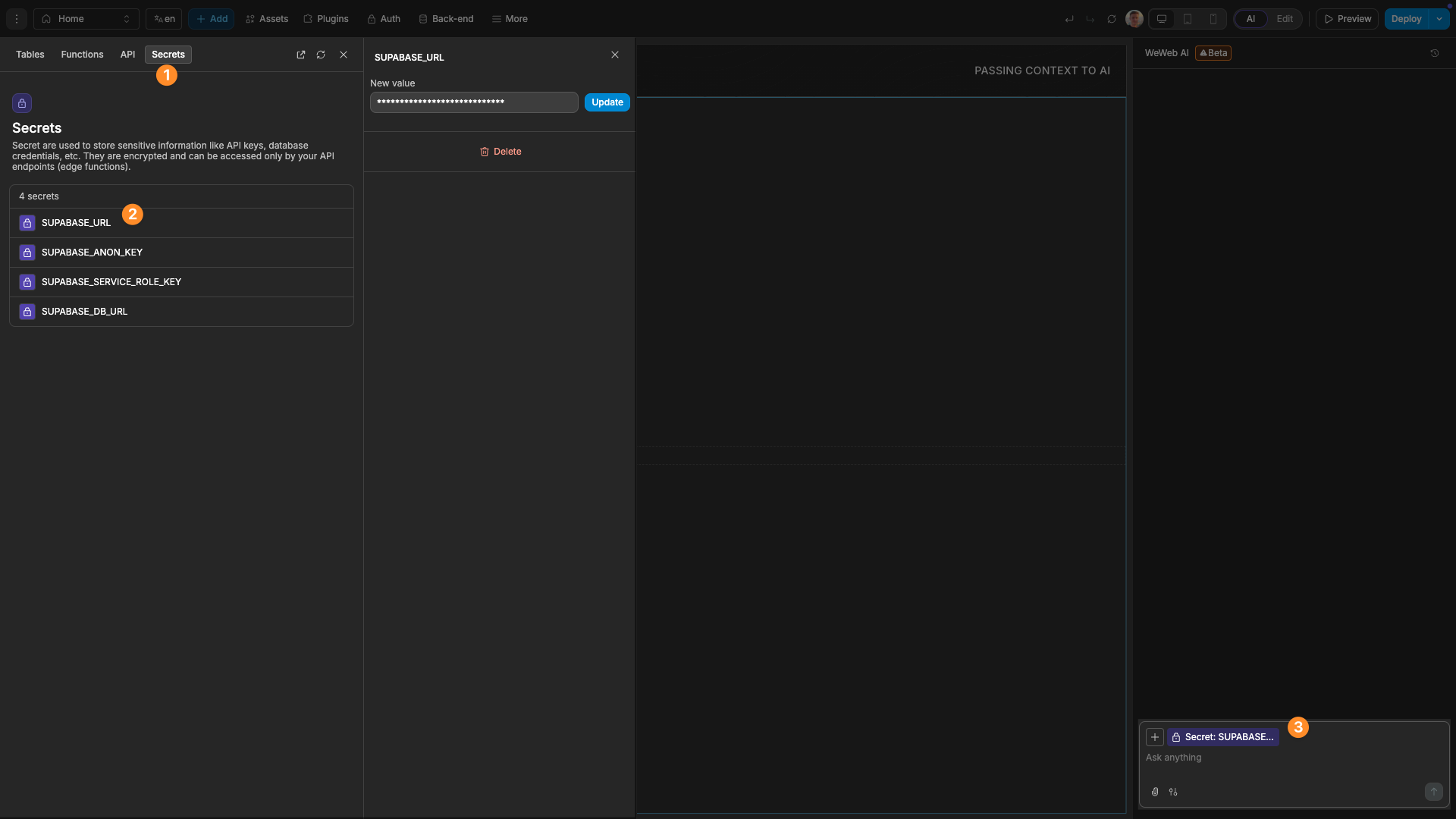Switch to the Functions tab

coord(82,55)
